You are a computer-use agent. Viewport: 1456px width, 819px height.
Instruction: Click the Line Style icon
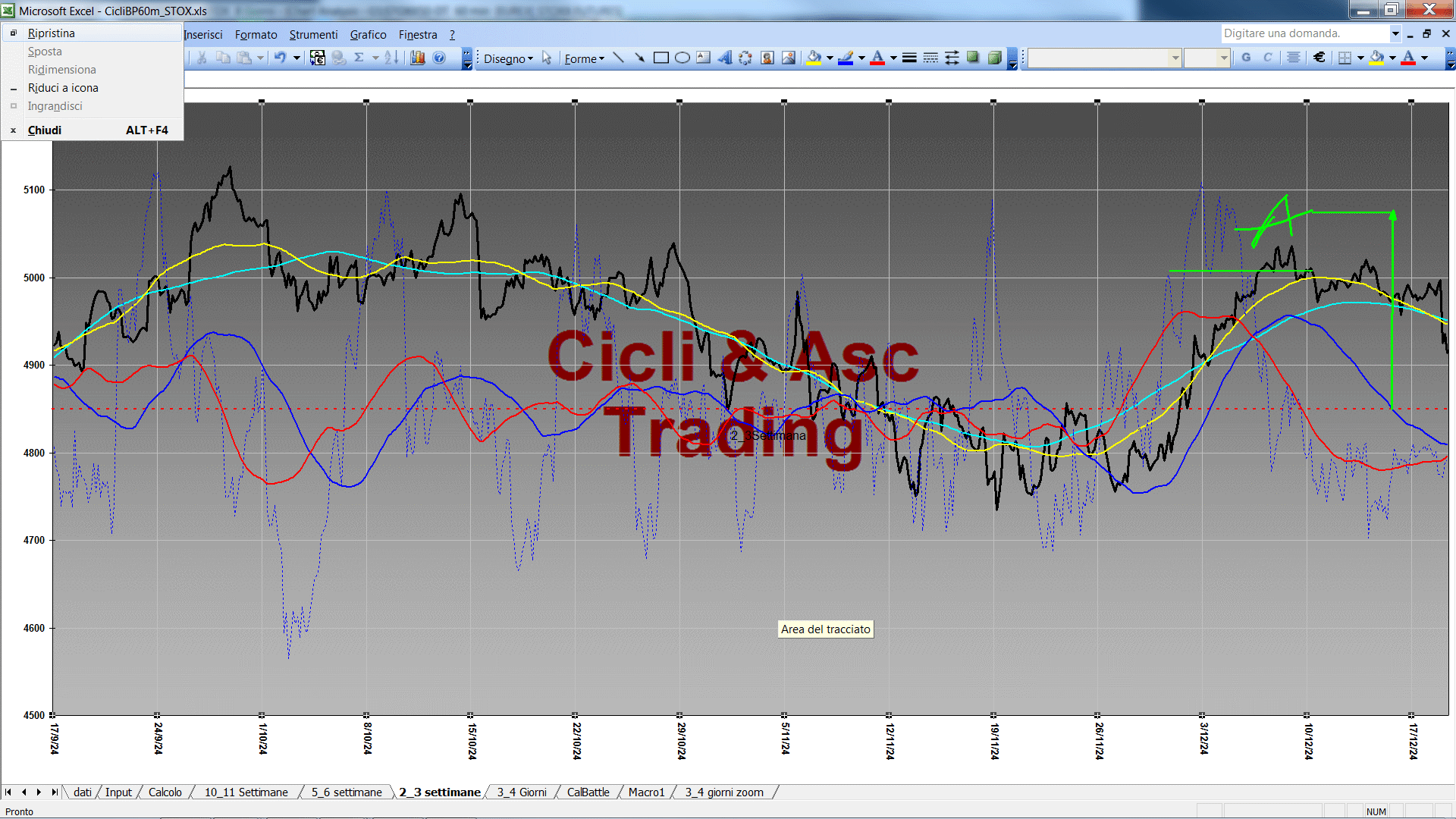[909, 58]
